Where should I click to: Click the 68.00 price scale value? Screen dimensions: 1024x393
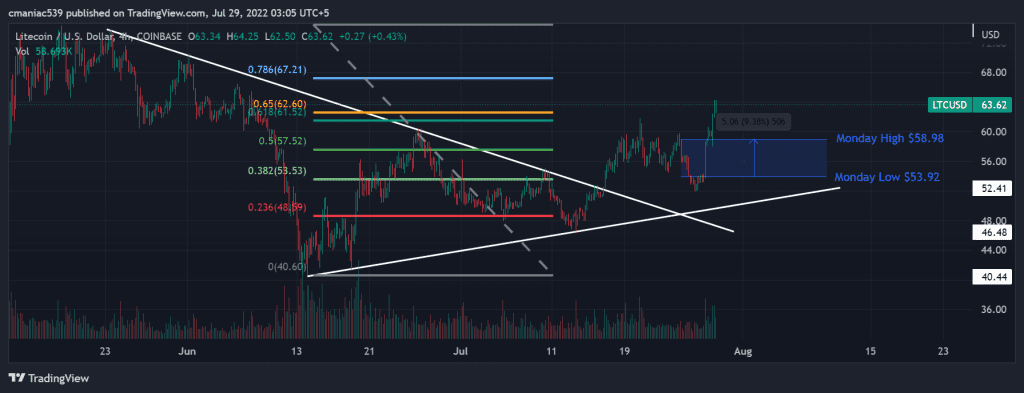tap(992, 72)
